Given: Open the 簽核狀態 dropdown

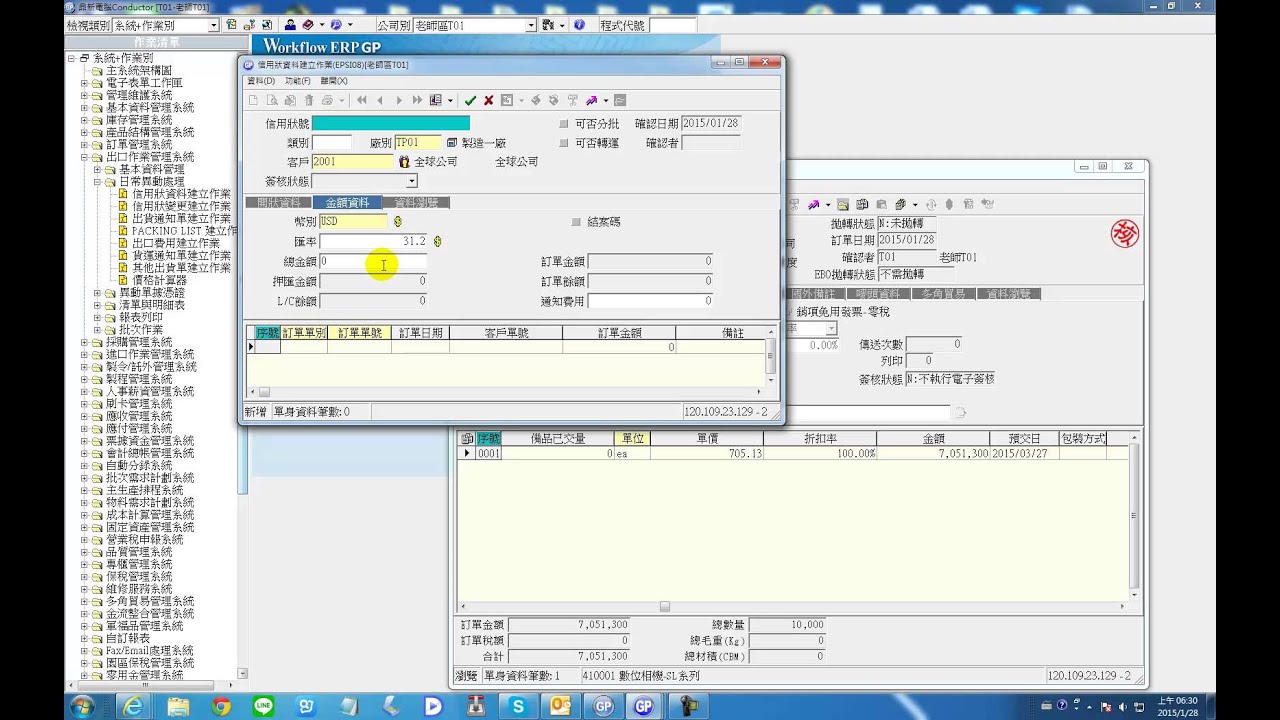Looking at the screenshot, I should 411,181.
